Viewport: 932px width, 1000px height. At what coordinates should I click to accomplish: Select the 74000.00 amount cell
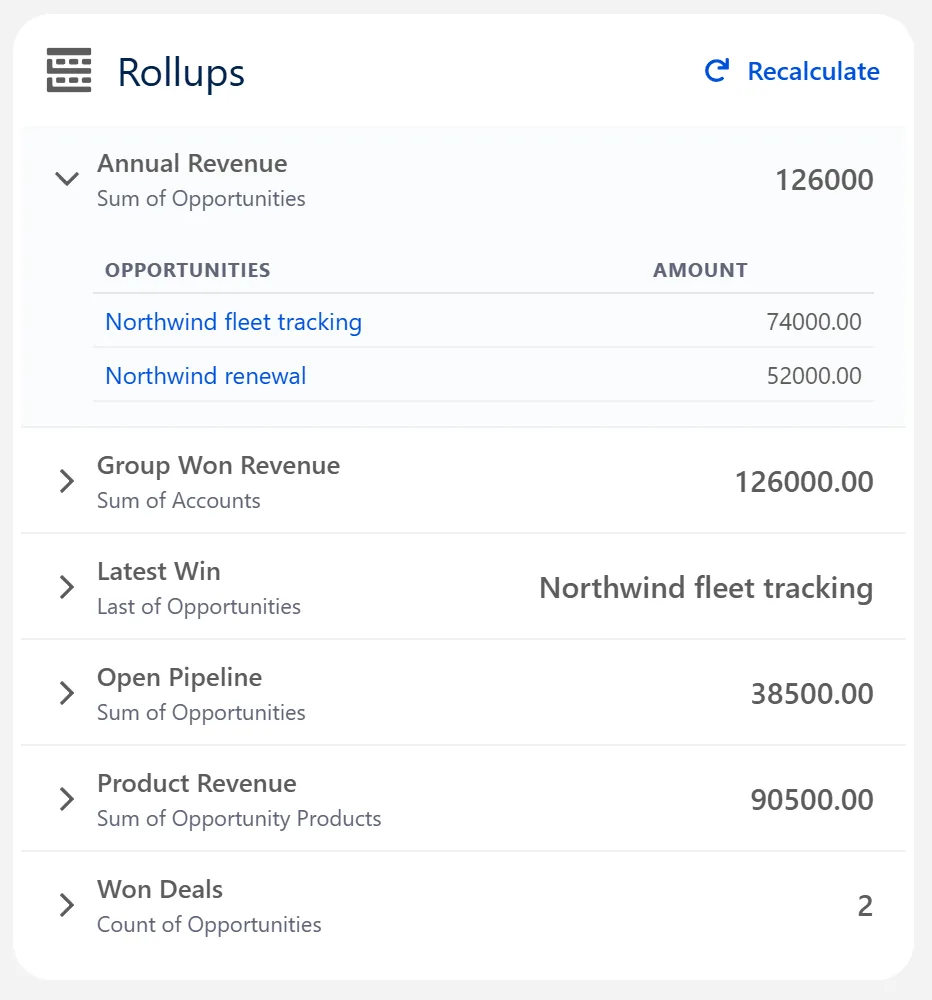point(814,322)
